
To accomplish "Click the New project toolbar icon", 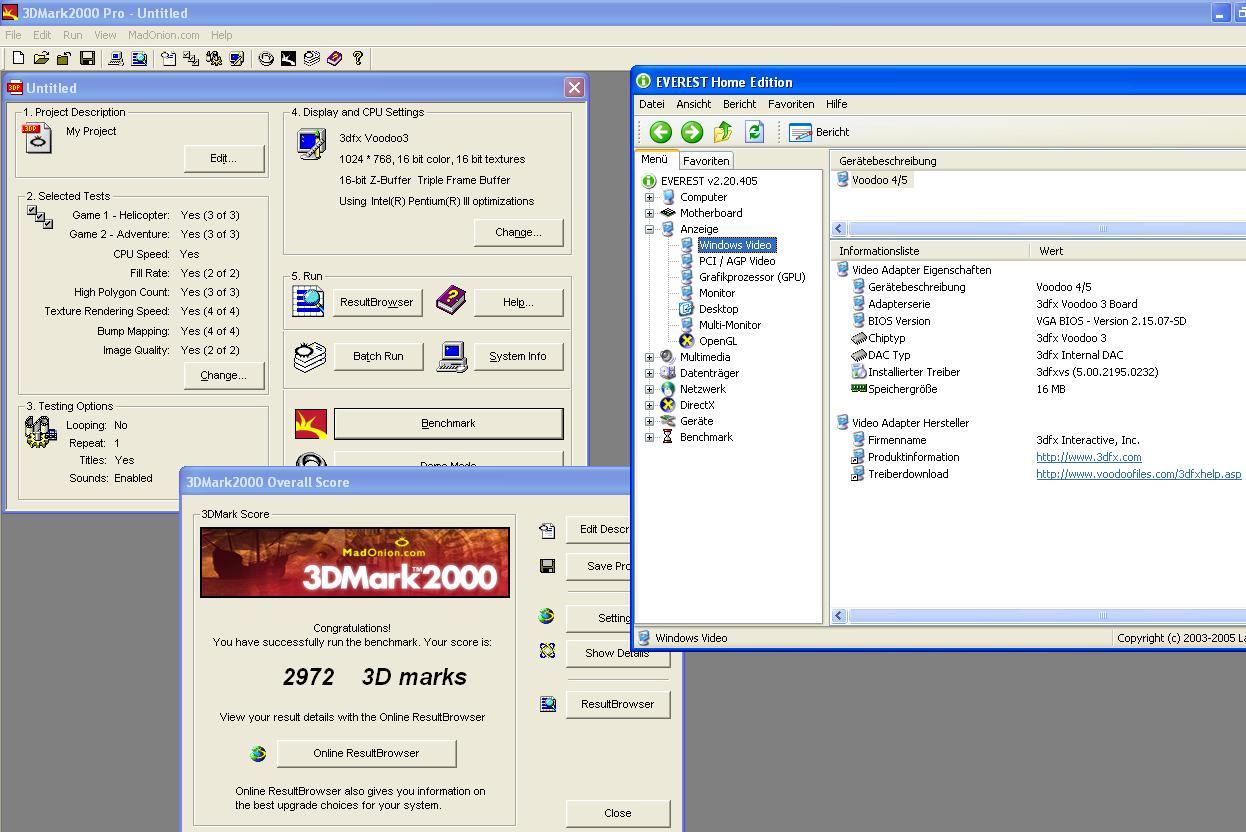I will click(18, 59).
